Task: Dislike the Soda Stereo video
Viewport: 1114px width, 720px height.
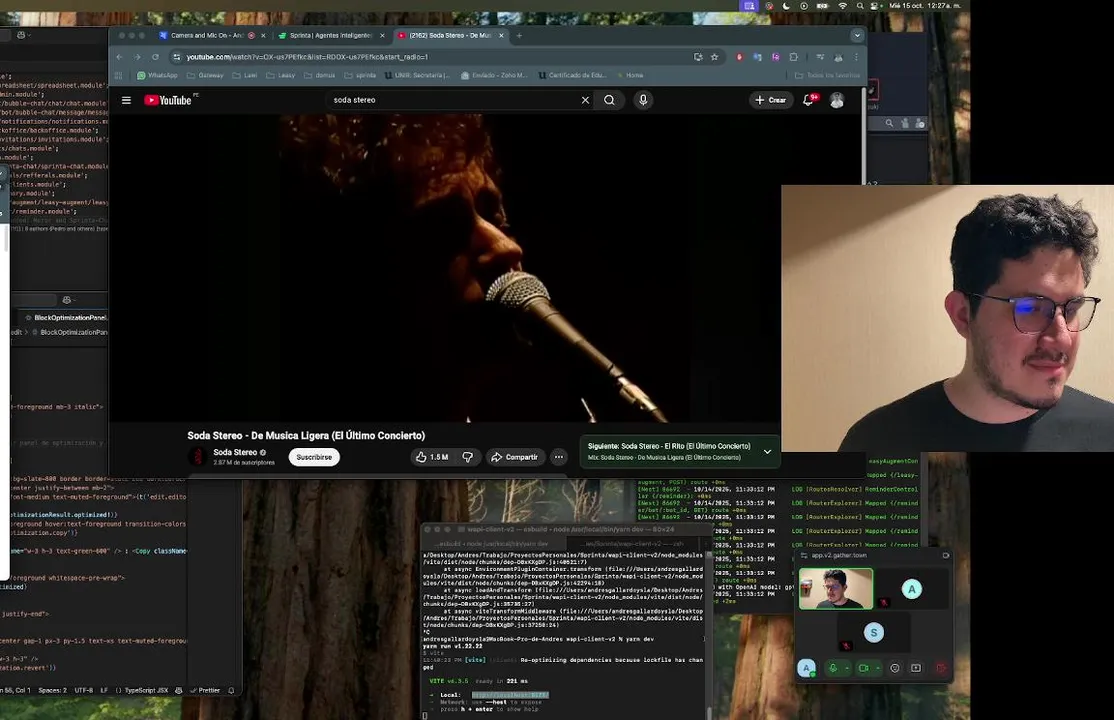Action: tap(467, 457)
